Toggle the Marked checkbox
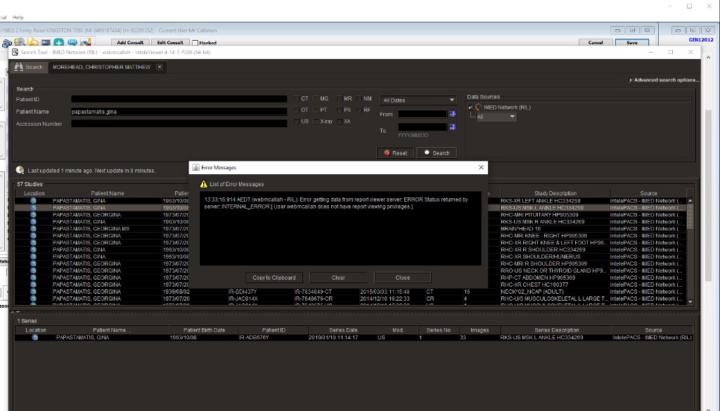The height and width of the screenshot is (411, 720). 195,43
